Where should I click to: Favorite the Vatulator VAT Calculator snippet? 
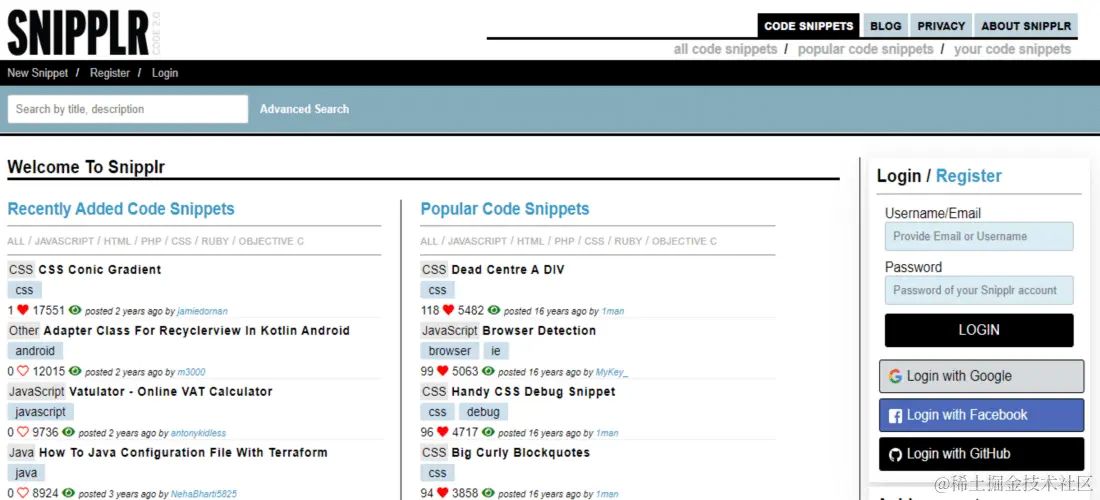point(23,433)
